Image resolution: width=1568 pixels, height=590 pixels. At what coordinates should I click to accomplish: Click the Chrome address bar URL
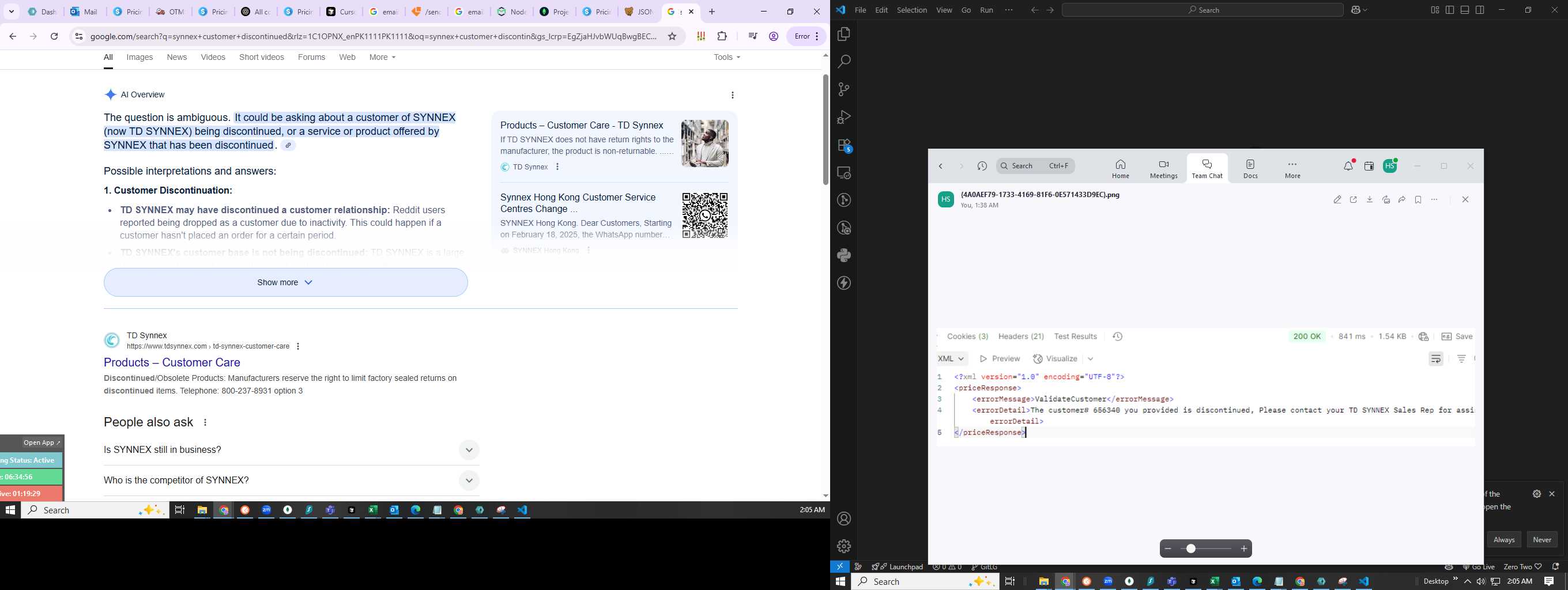(x=374, y=36)
